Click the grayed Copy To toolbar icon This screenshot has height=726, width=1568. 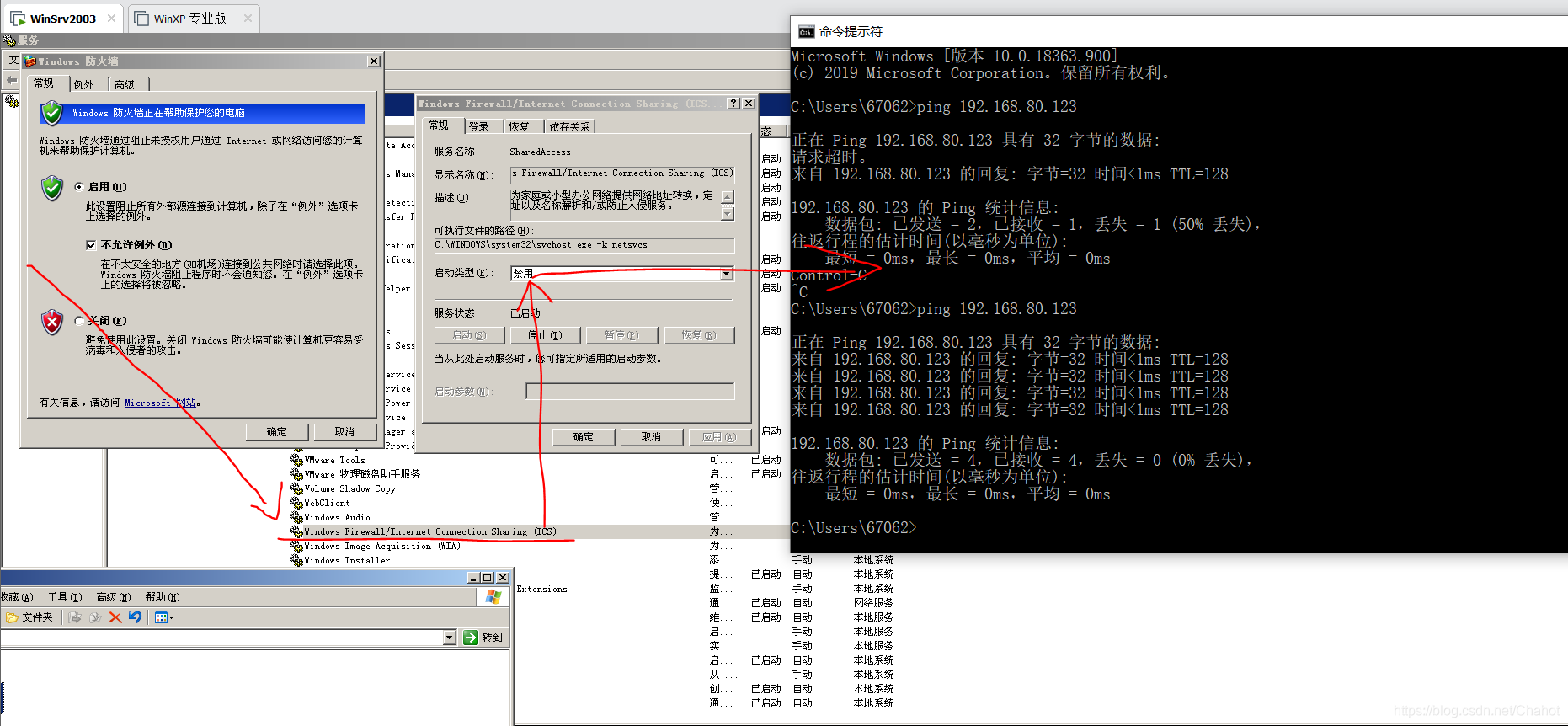(95, 617)
